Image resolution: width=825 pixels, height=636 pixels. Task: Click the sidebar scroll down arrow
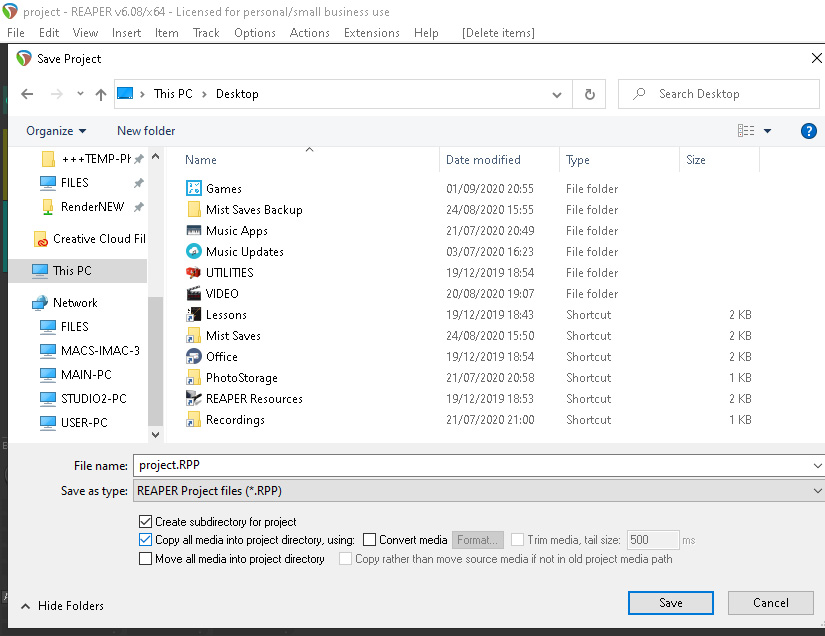click(x=155, y=435)
